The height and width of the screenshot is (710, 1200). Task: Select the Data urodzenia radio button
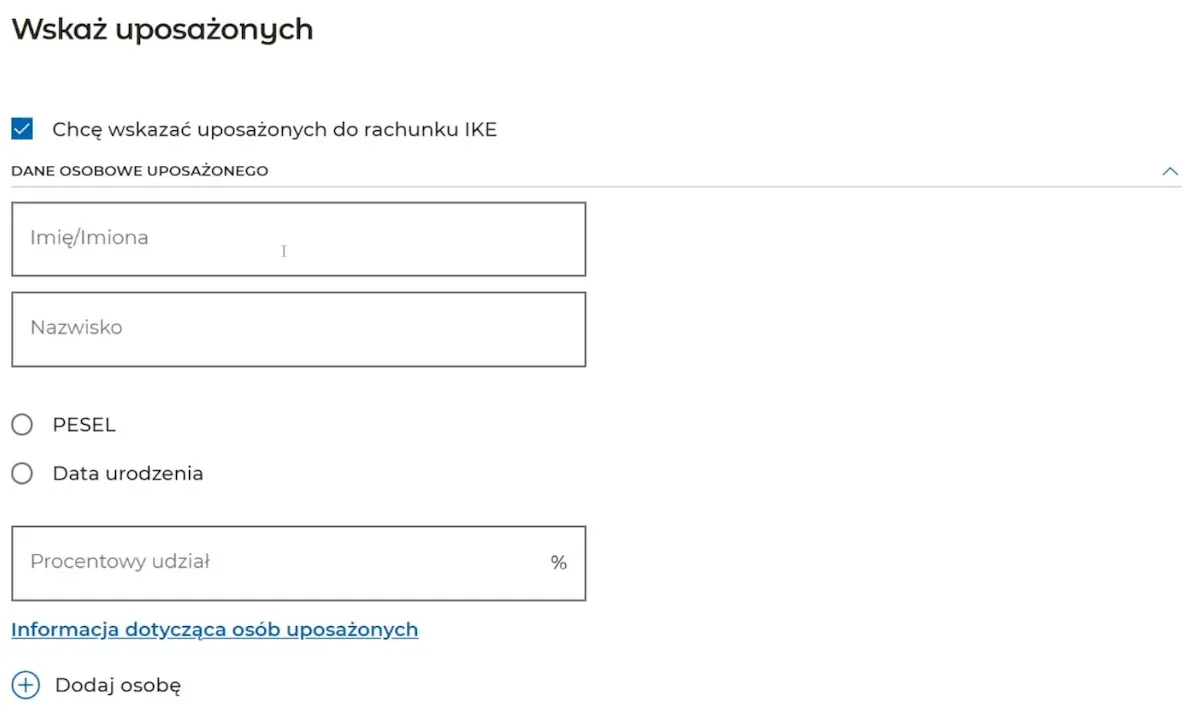tap(22, 474)
